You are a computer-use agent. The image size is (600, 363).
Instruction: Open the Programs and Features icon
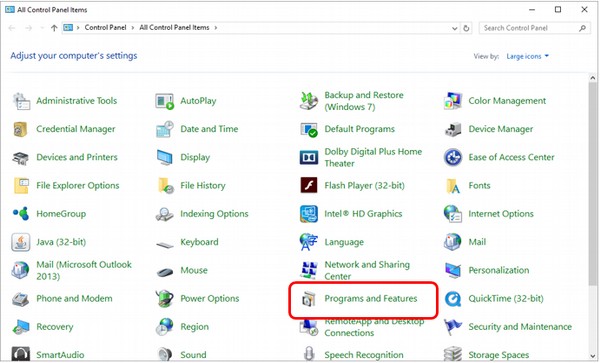coord(309,299)
